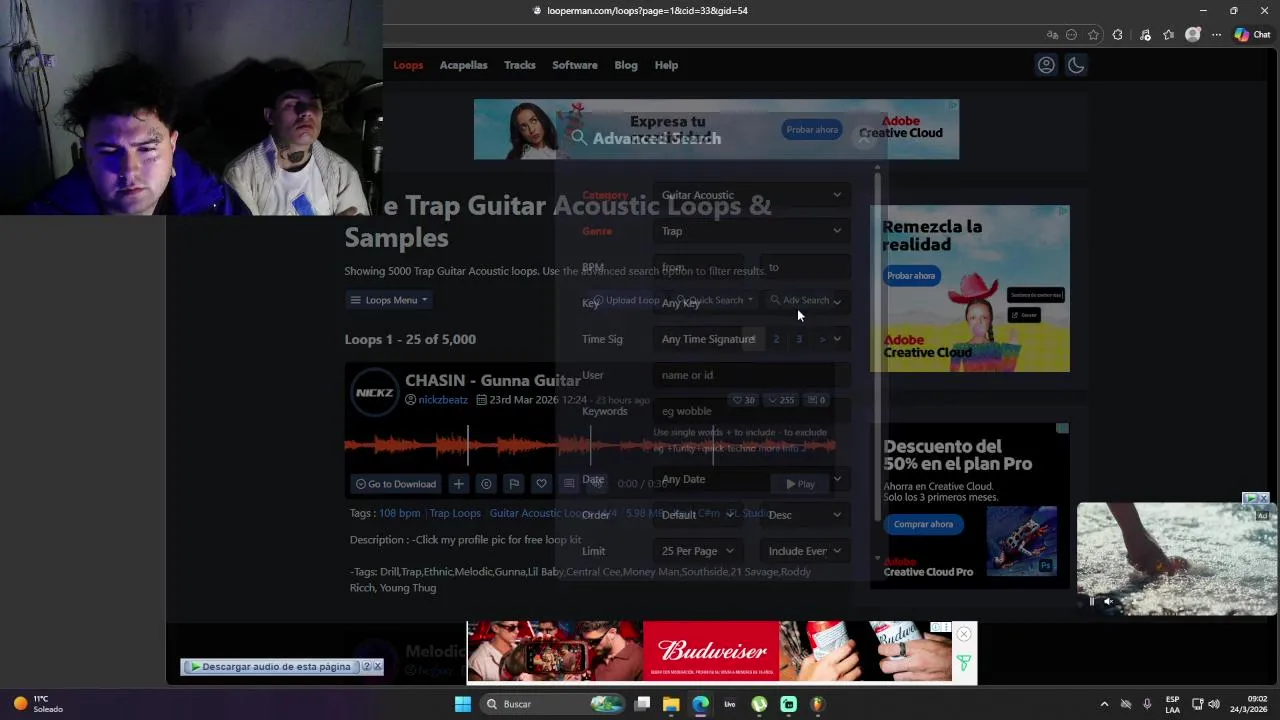Open the weather widget showing 11°C Soleado
The width and height of the screenshot is (1280, 720).
point(38,704)
